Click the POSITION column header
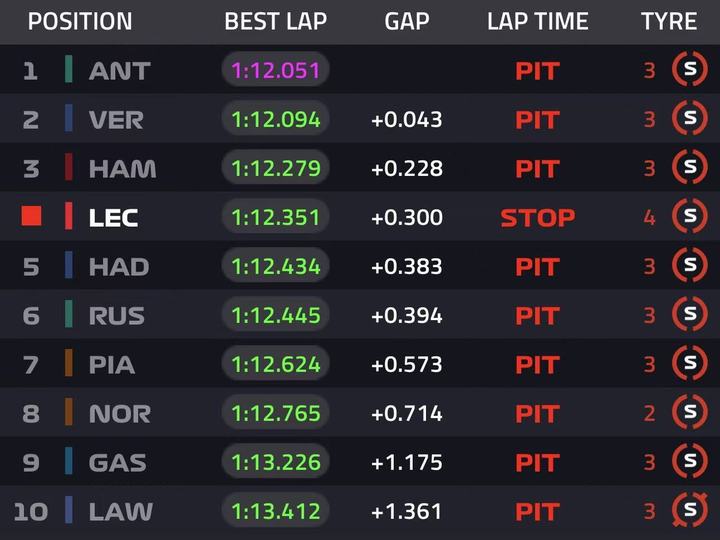The width and height of the screenshot is (720, 540). (80, 22)
